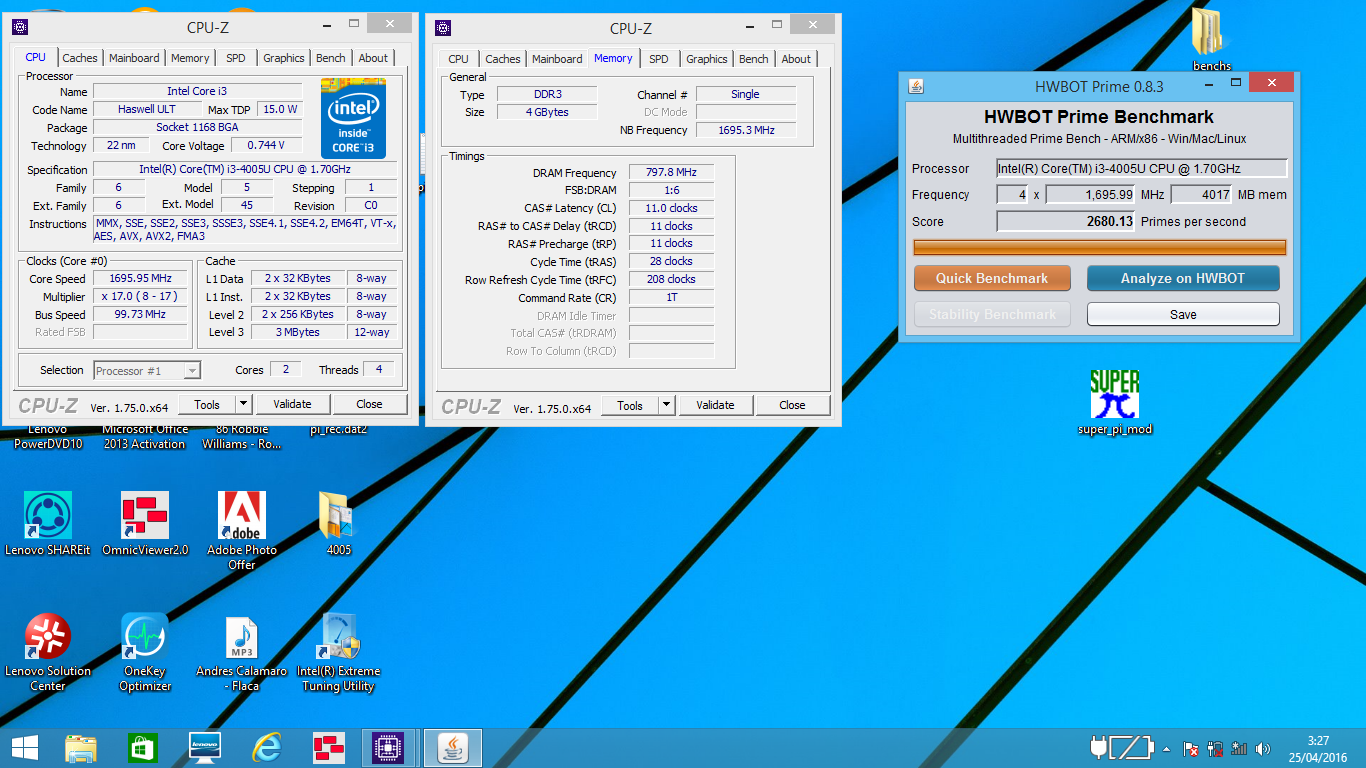Open the red OmnicViewer taskbar icon
The width and height of the screenshot is (1366, 768).
(x=329, y=747)
